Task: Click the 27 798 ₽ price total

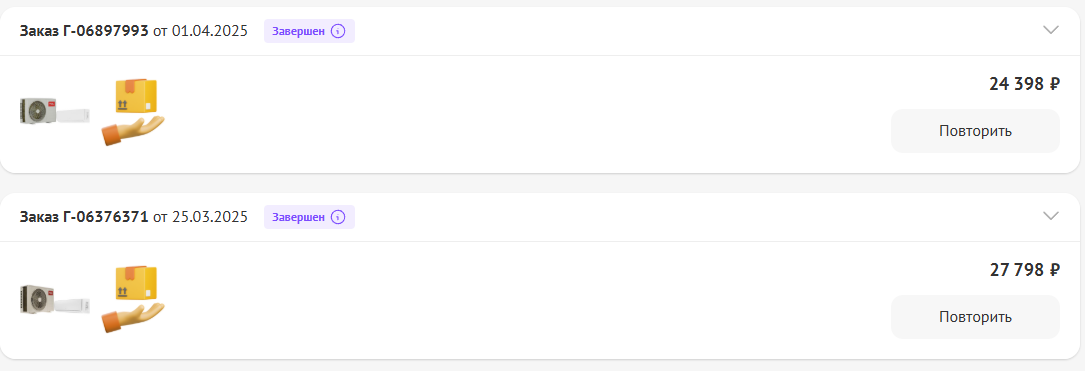Action: coord(1024,271)
